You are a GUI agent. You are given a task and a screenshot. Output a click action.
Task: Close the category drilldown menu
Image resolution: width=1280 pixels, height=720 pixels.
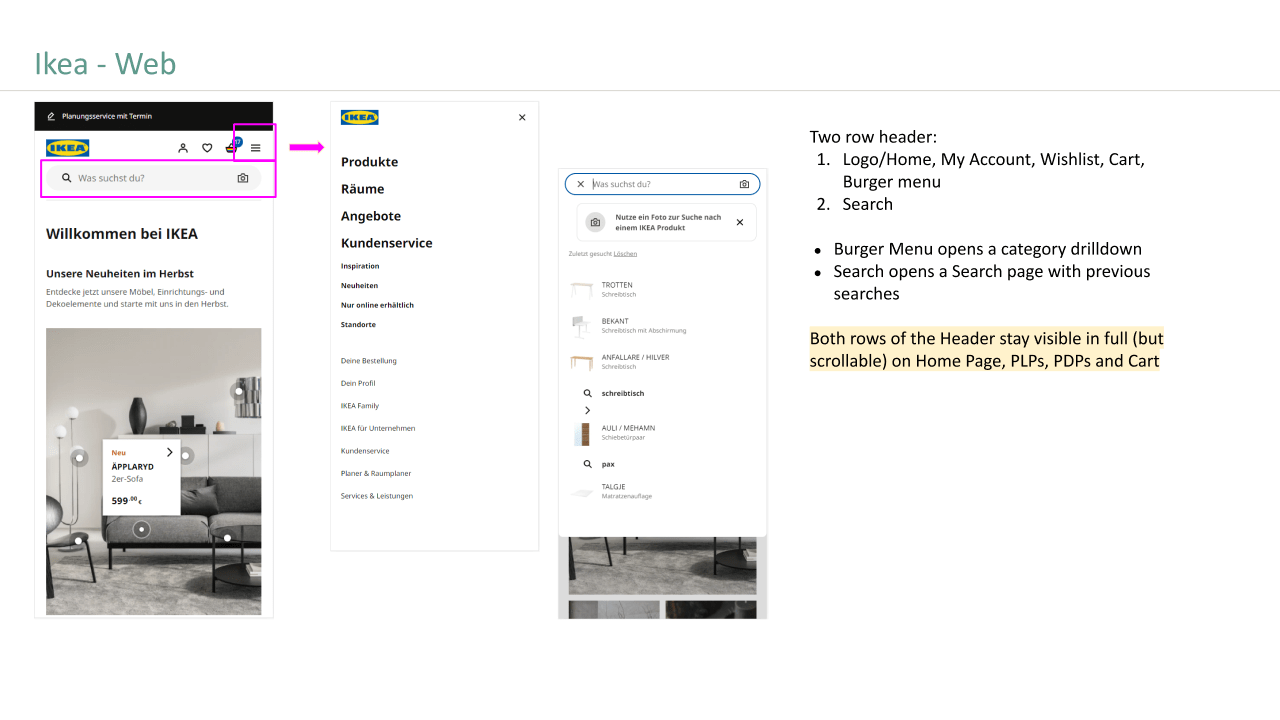pos(522,118)
